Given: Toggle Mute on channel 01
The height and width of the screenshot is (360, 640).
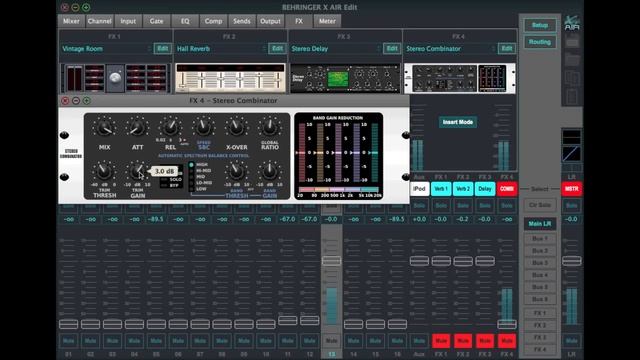Looking at the screenshot, I should pos(69,340).
